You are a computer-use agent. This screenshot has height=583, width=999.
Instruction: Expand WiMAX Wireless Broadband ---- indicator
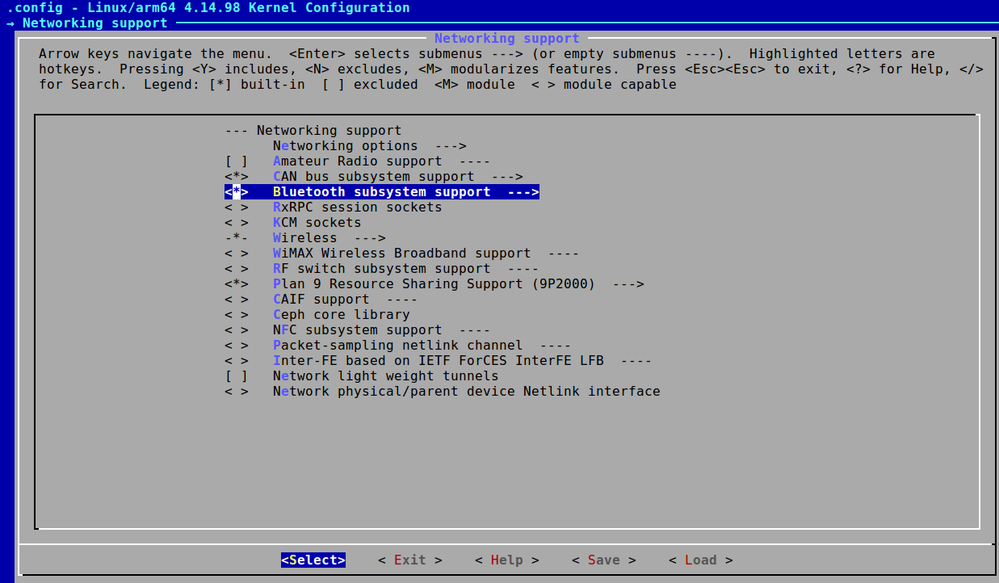(x=563, y=253)
